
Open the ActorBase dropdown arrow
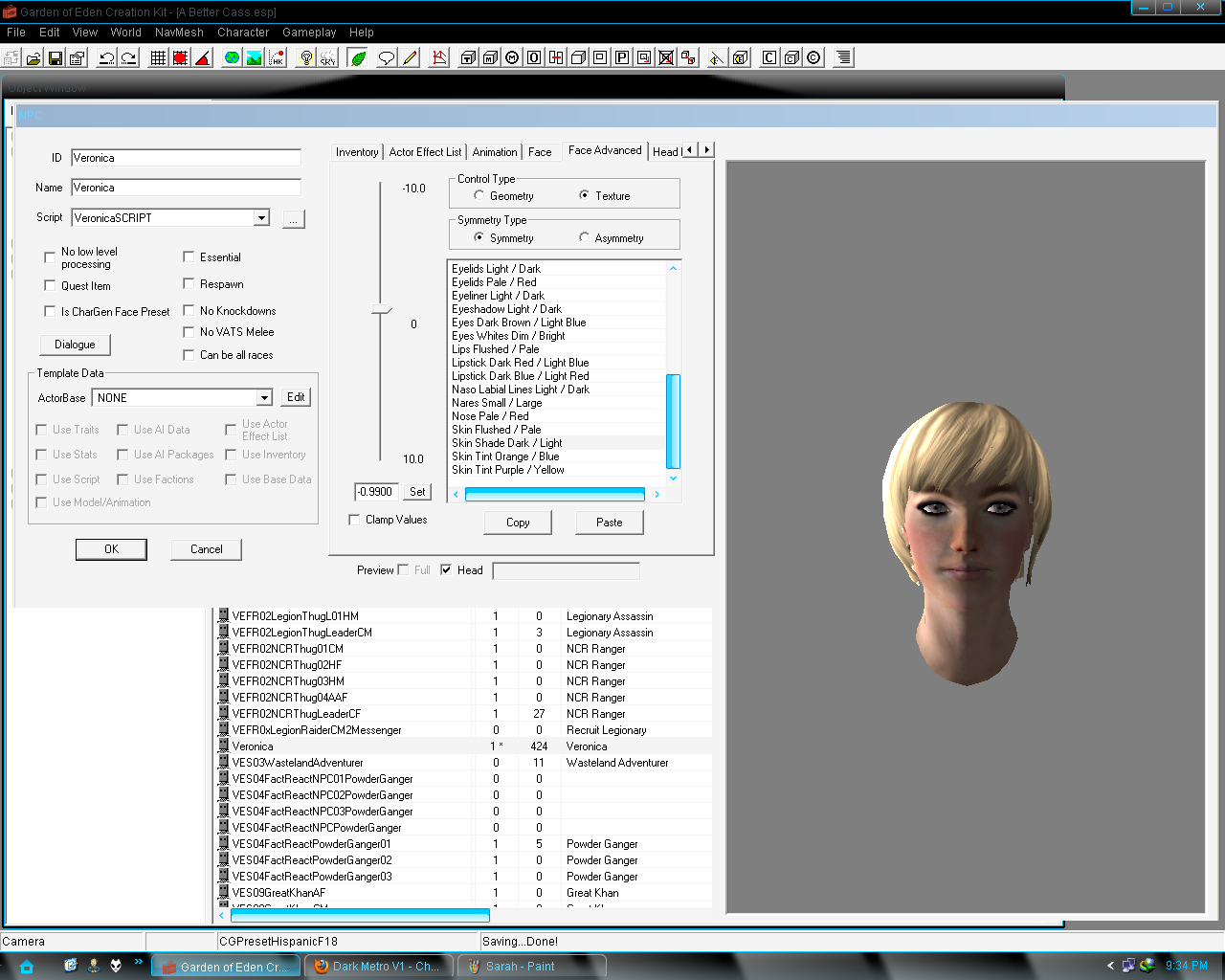click(264, 398)
